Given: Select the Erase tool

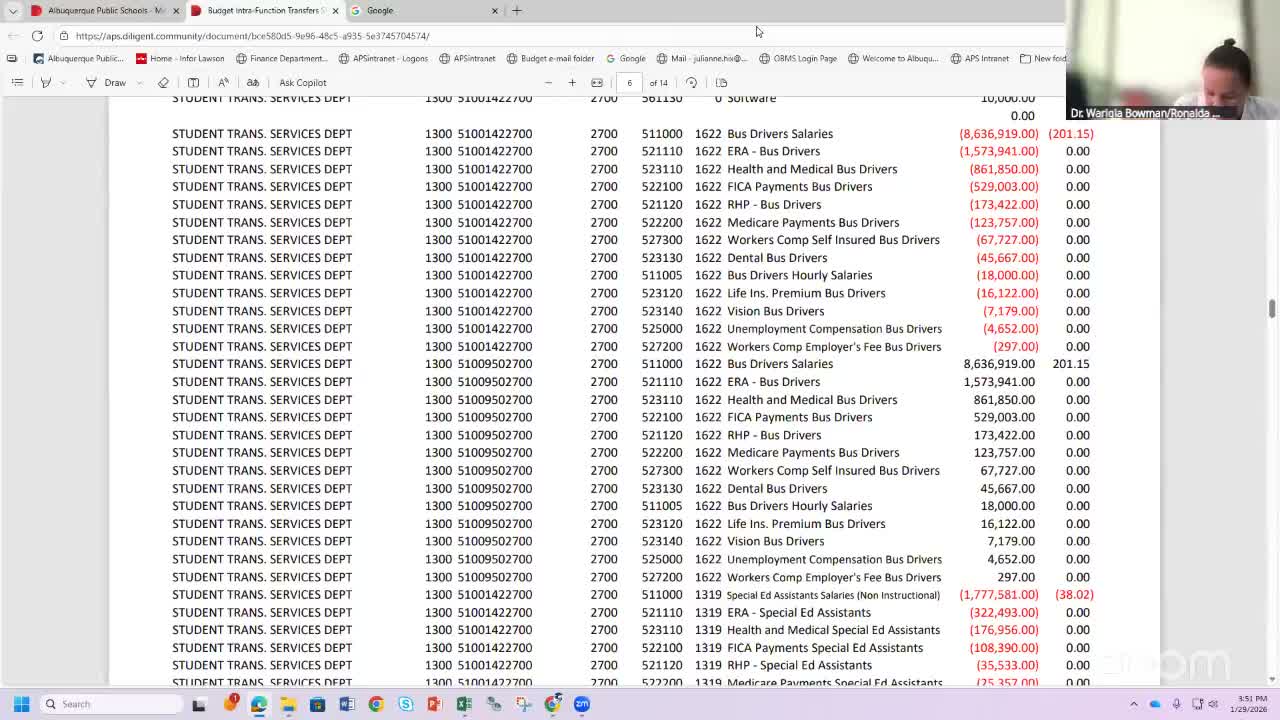Looking at the screenshot, I should (163, 82).
